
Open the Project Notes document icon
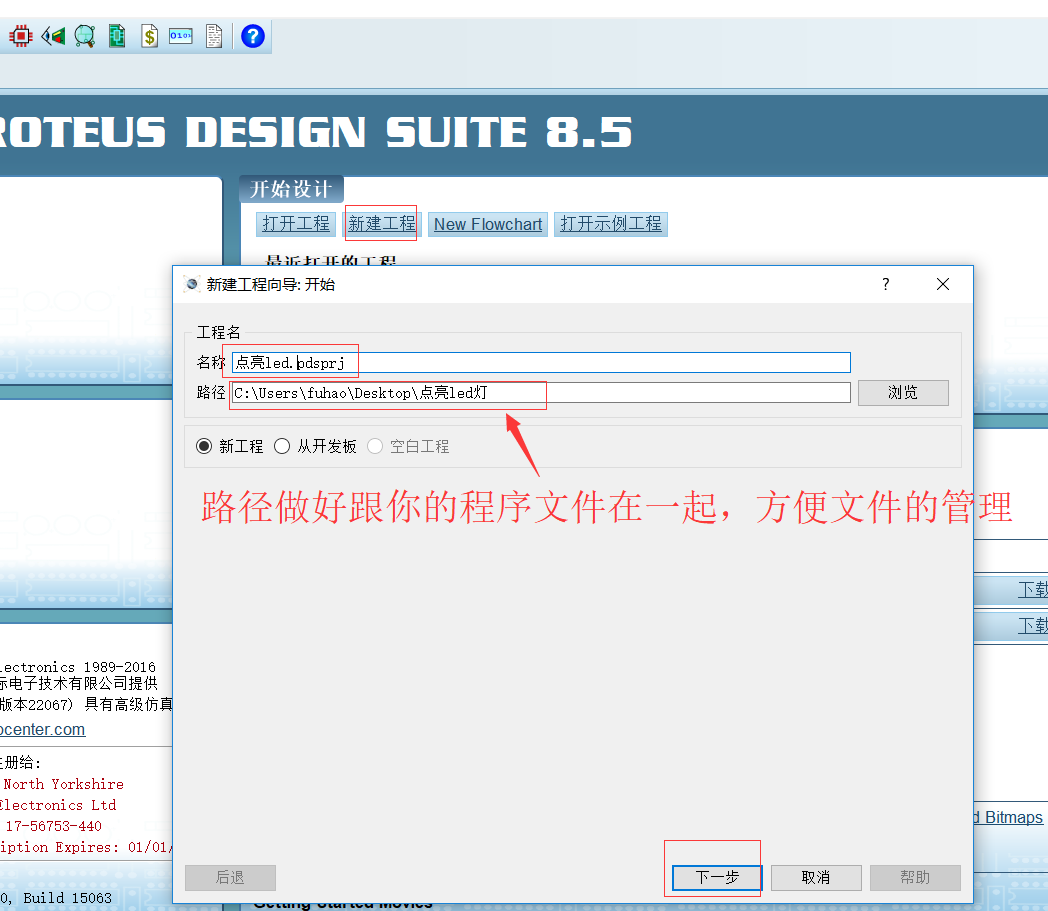(x=214, y=35)
